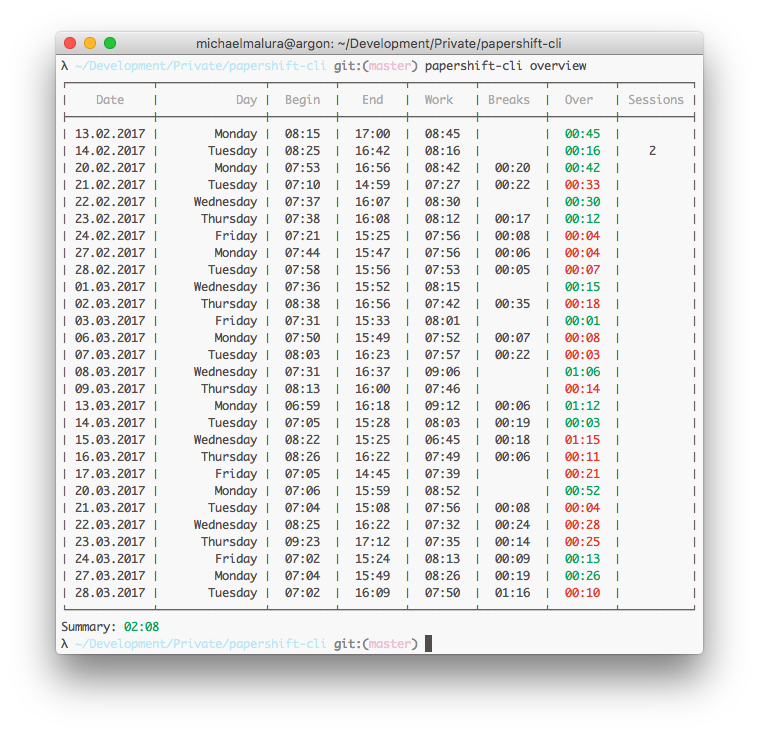Click the Work column header
759x734 pixels.
[439, 100]
